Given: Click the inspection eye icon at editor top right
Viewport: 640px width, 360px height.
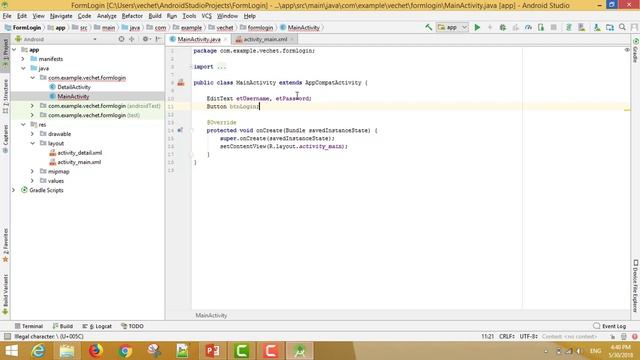Looking at the screenshot, I should [627, 50].
